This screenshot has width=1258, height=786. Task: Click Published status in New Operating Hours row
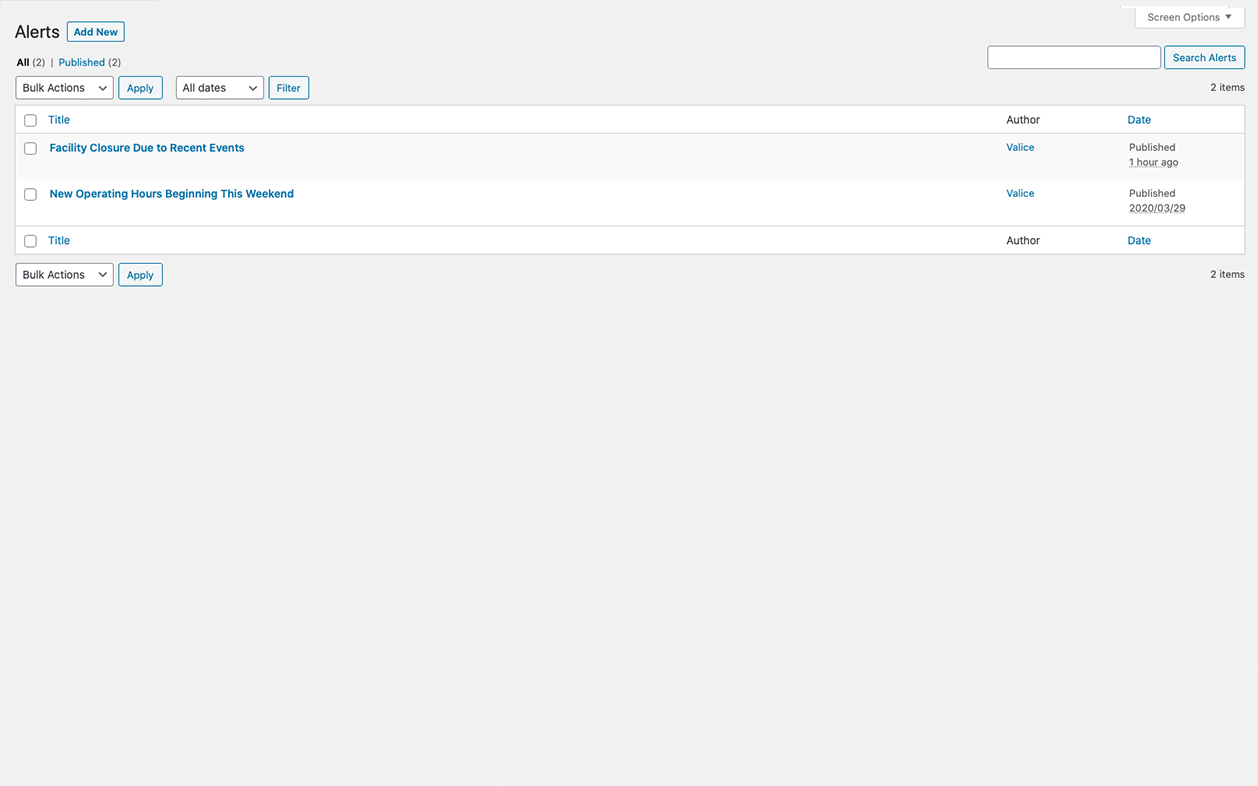[x=1152, y=193]
